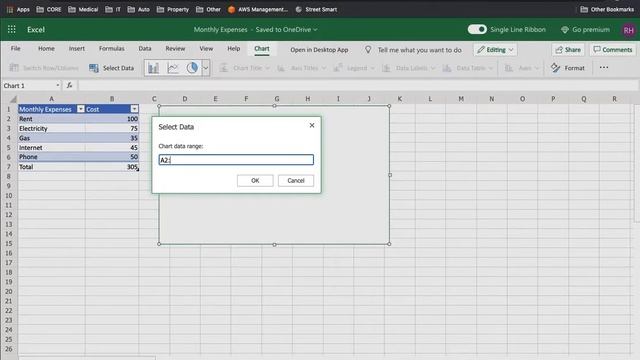Image resolution: width=640 pixels, height=360 pixels.
Task: Click the Share button
Action: point(568,50)
